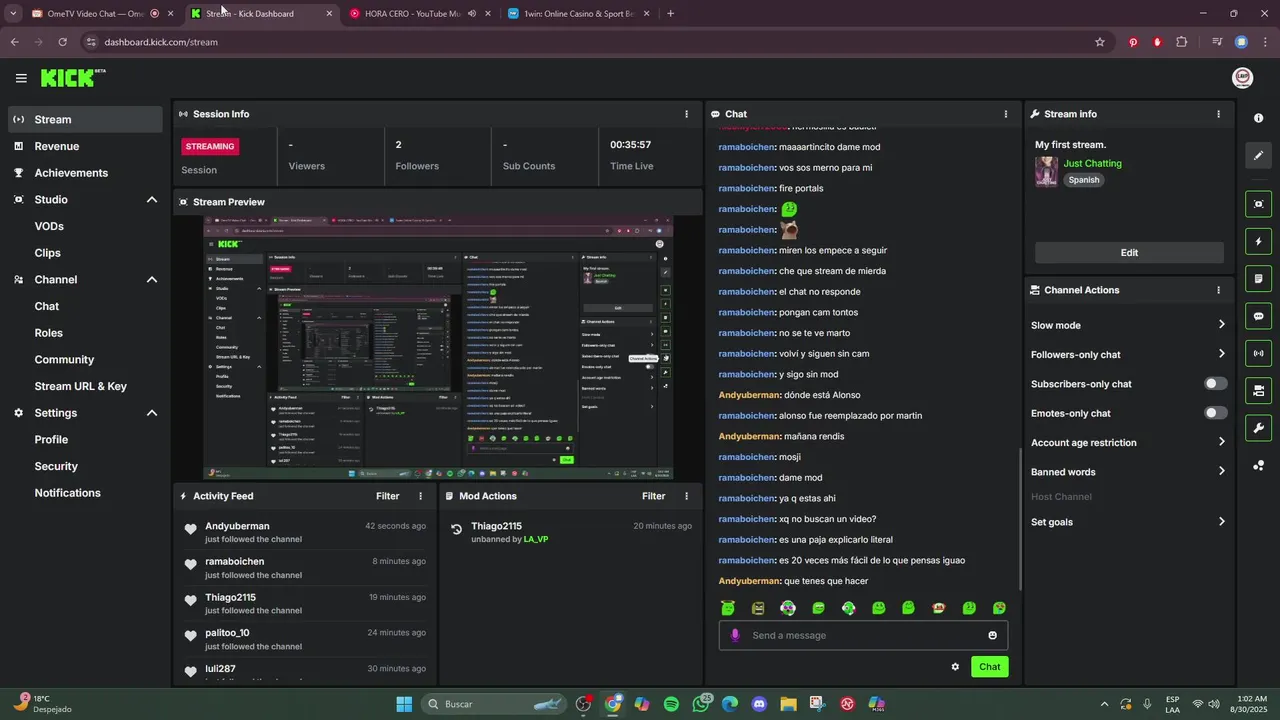The height and width of the screenshot is (720, 1280).
Task: Click the info icon in right rail
Action: point(1258,118)
